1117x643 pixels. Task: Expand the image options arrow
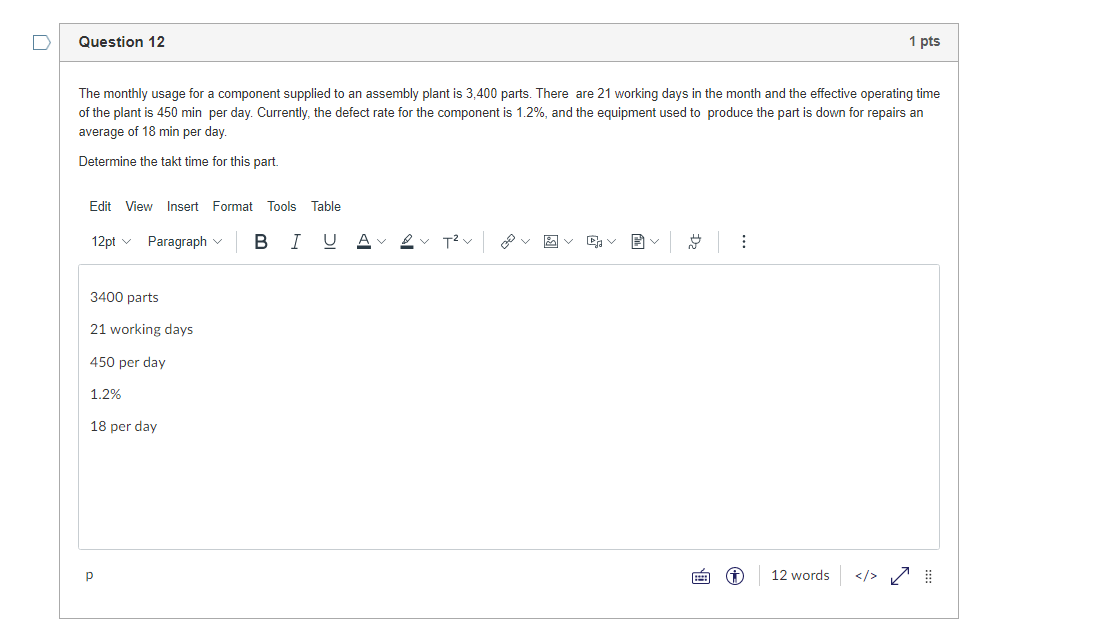click(x=568, y=241)
